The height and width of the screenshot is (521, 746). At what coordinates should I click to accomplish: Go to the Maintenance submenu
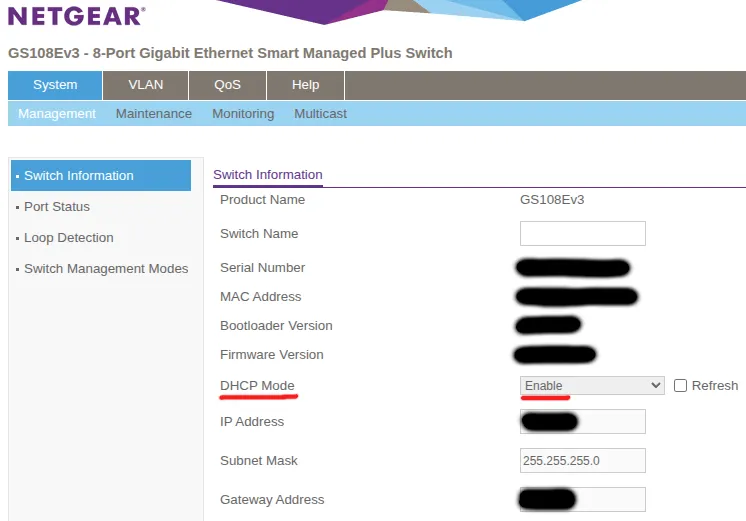(x=154, y=114)
